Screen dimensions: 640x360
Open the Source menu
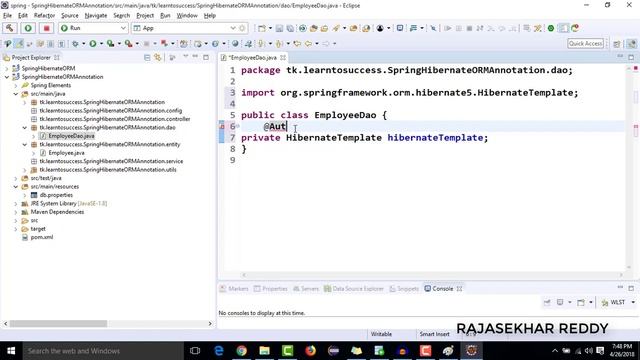(x=70, y=16)
